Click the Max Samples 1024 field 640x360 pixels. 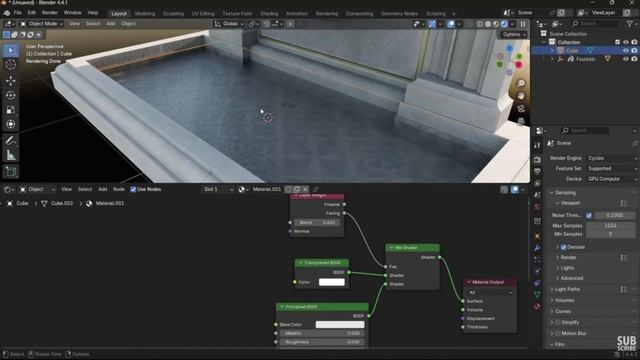click(x=611, y=226)
